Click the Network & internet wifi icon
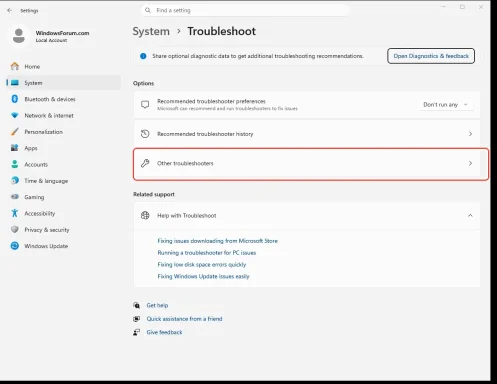The image size is (497, 384). tap(15, 115)
